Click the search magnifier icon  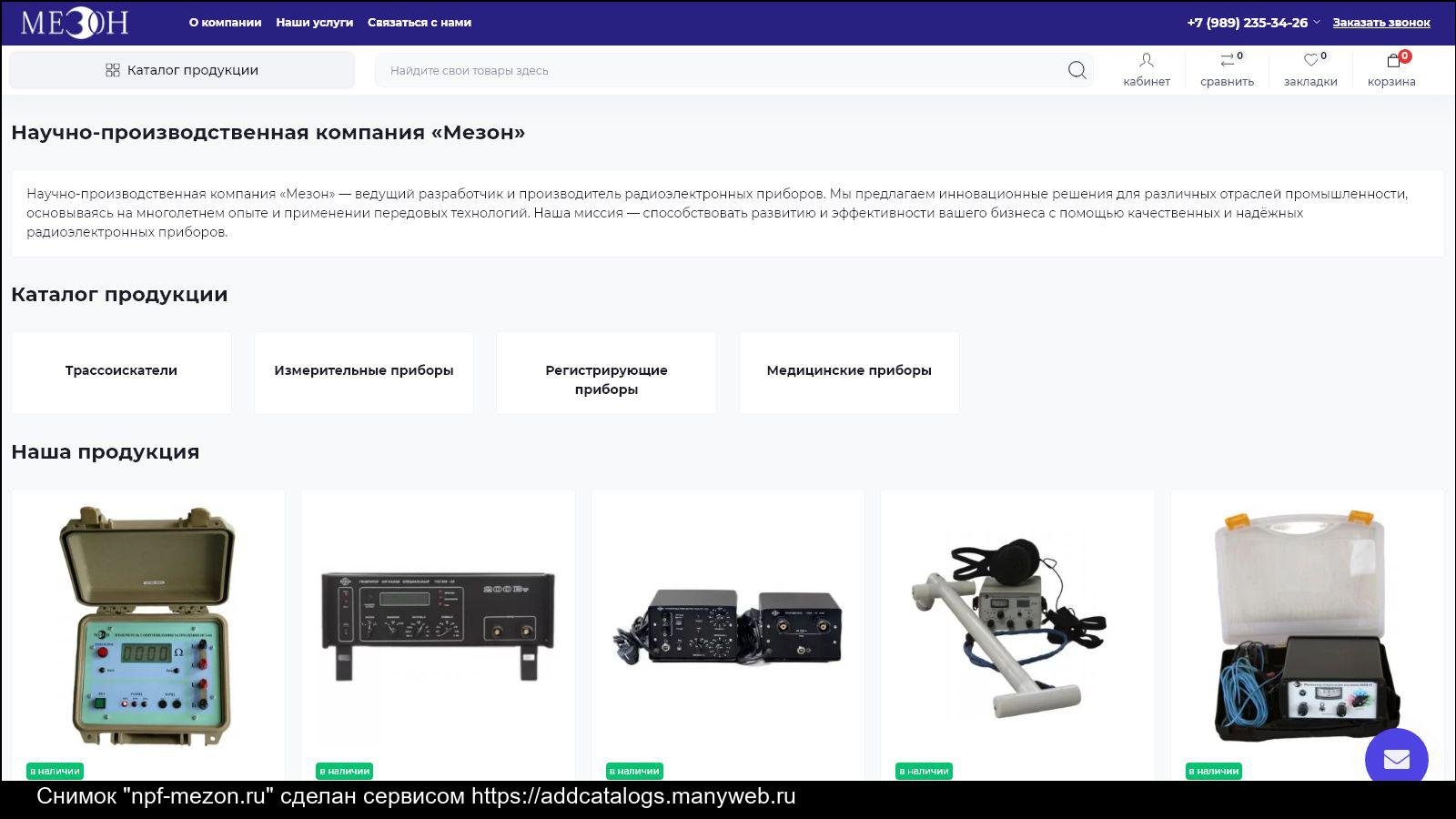[1077, 70]
